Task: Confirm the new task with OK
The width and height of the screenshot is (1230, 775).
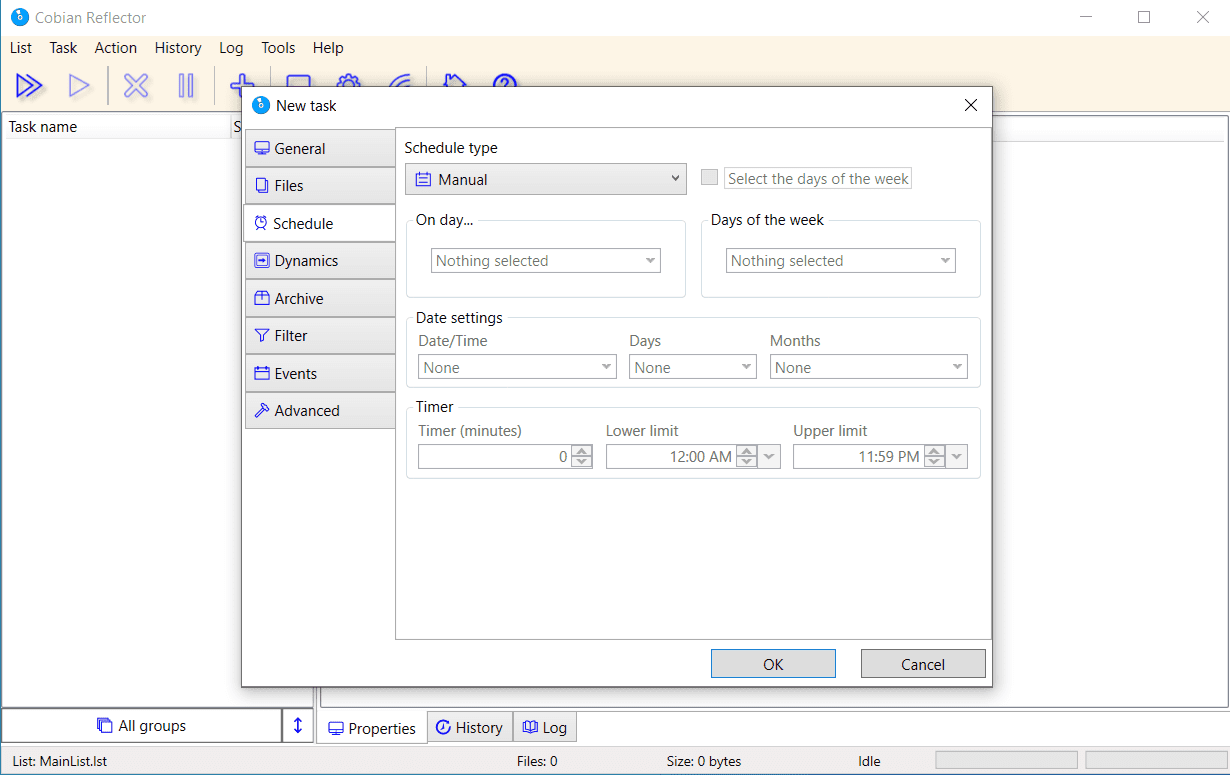Action: [773, 664]
